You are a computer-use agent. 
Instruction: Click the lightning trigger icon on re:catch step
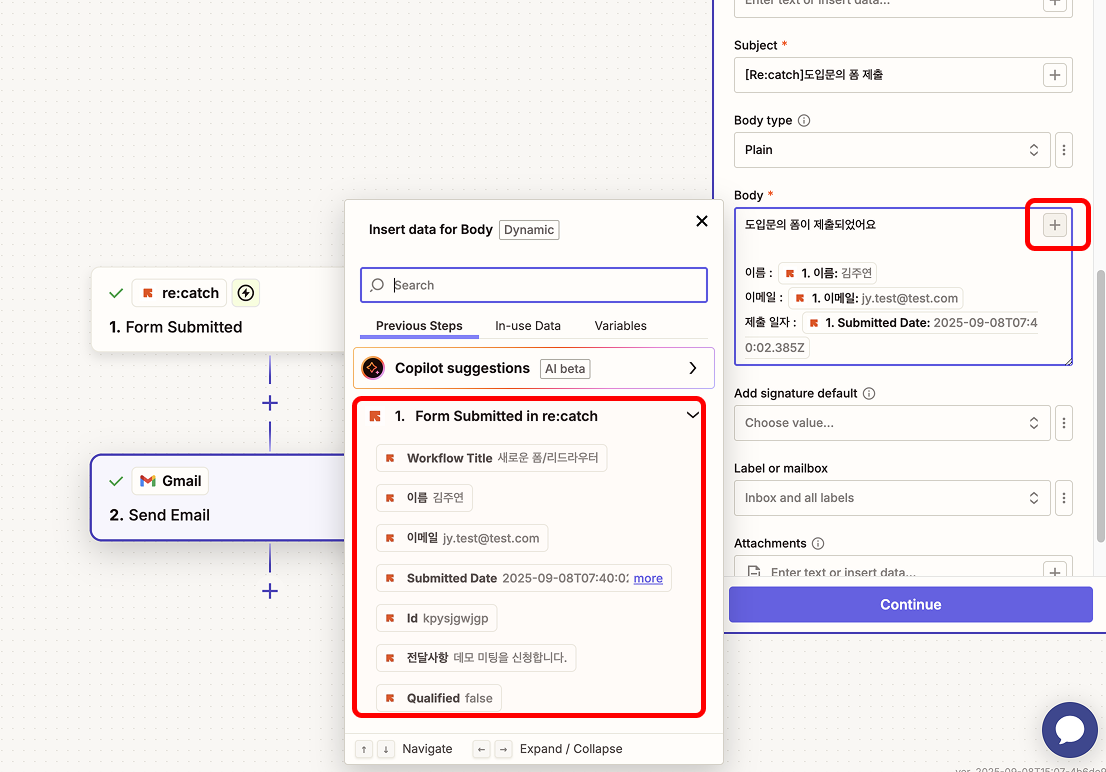246,293
